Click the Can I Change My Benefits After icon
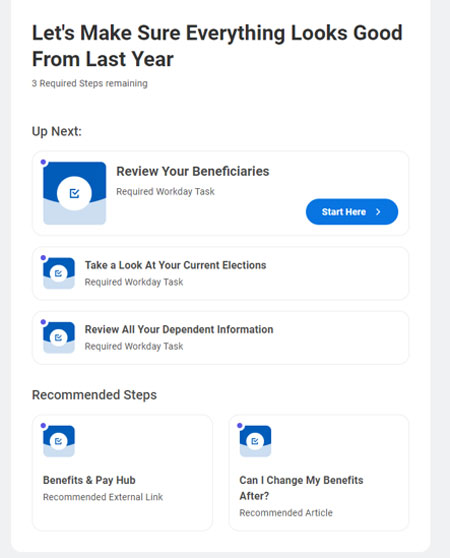This screenshot has width=450, height=558. click(x=255, y=441)
